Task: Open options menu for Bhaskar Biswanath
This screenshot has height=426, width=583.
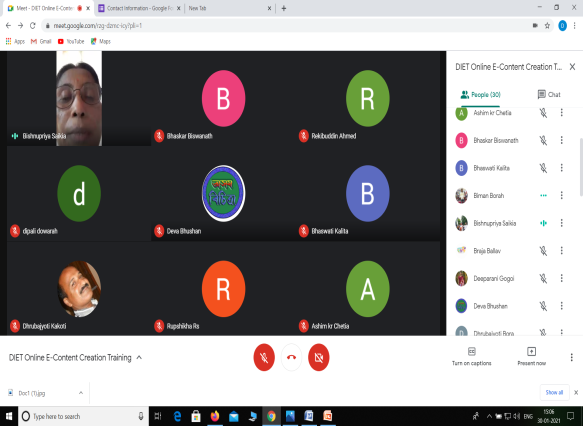Action: 561,140
